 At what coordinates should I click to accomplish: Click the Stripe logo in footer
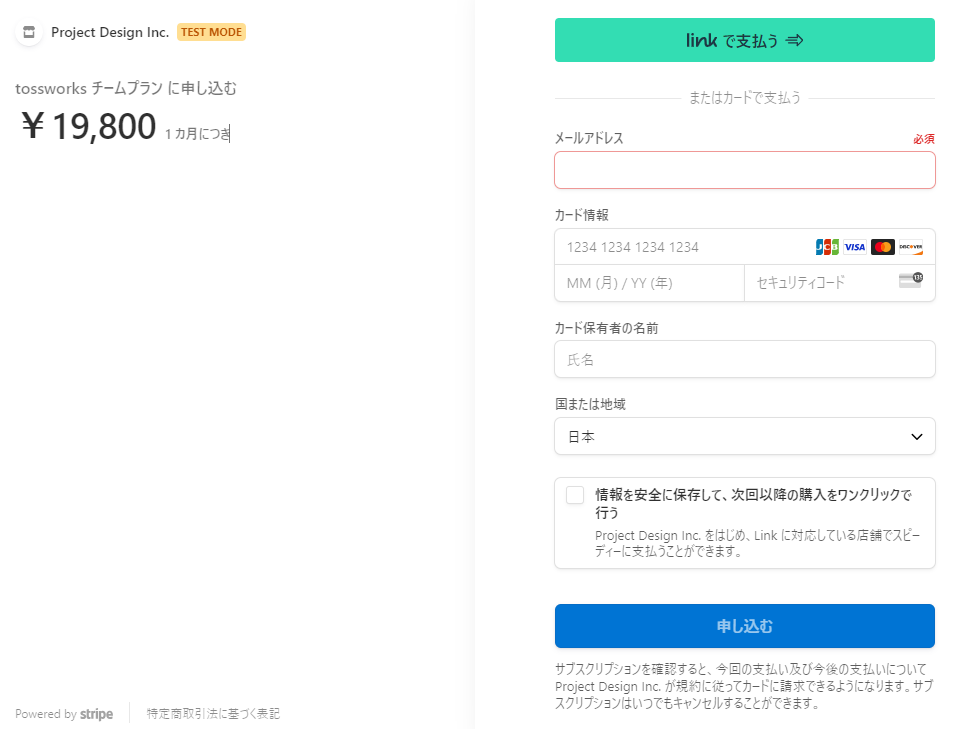[x=97, y=714]
